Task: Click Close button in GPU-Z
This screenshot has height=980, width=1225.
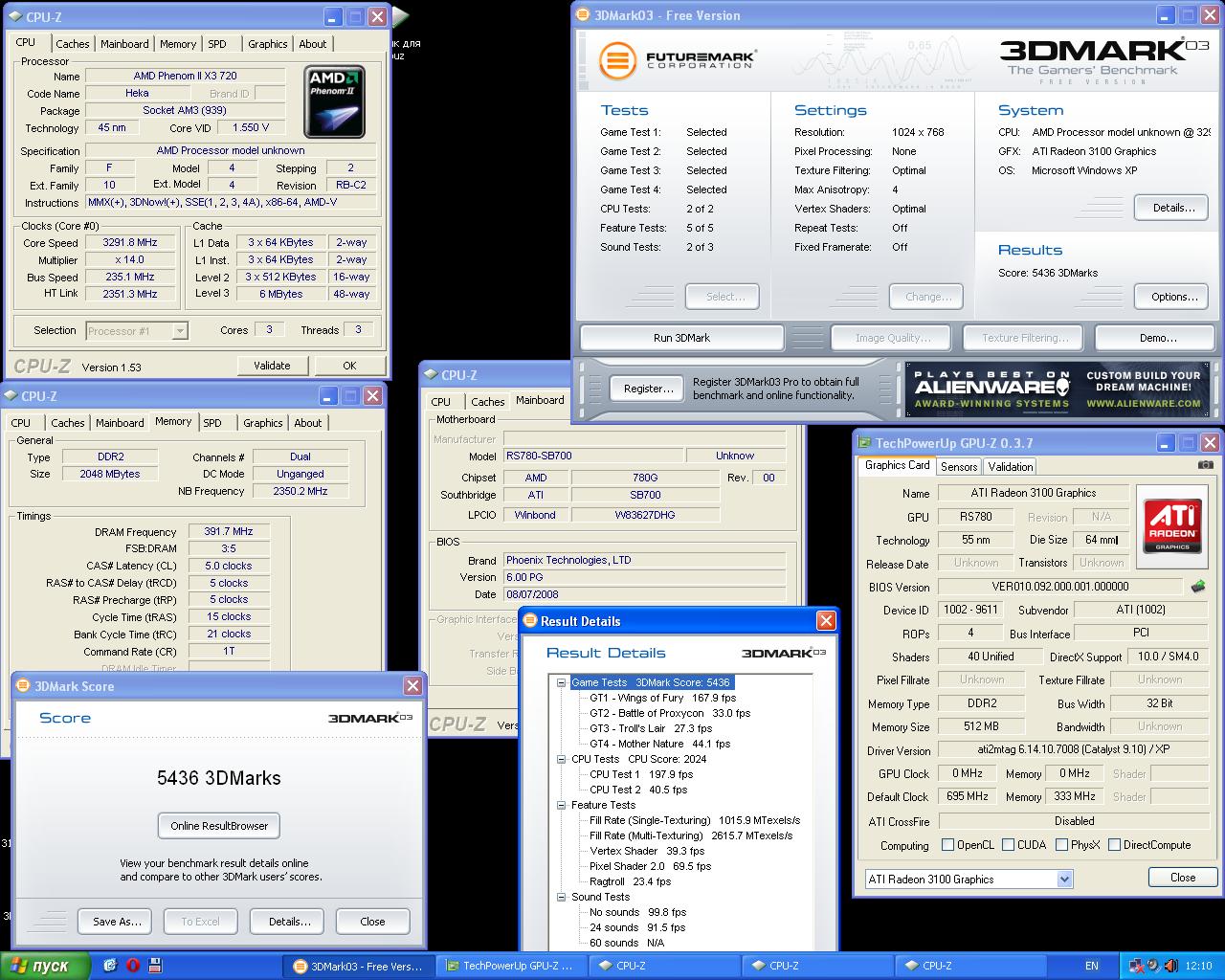Action: pos(1183,878)
